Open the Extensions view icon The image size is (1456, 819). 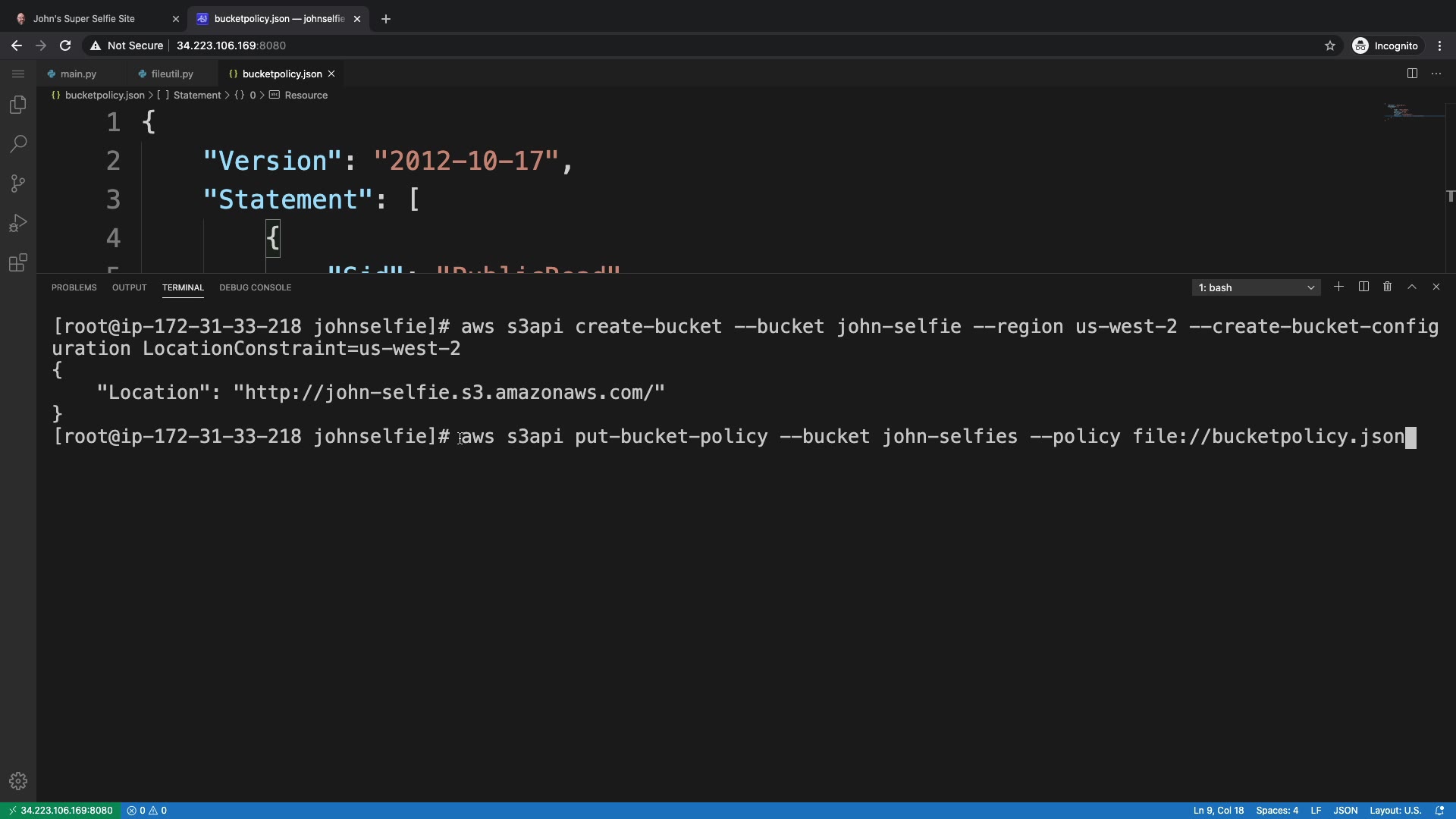[x=18, y=262]
